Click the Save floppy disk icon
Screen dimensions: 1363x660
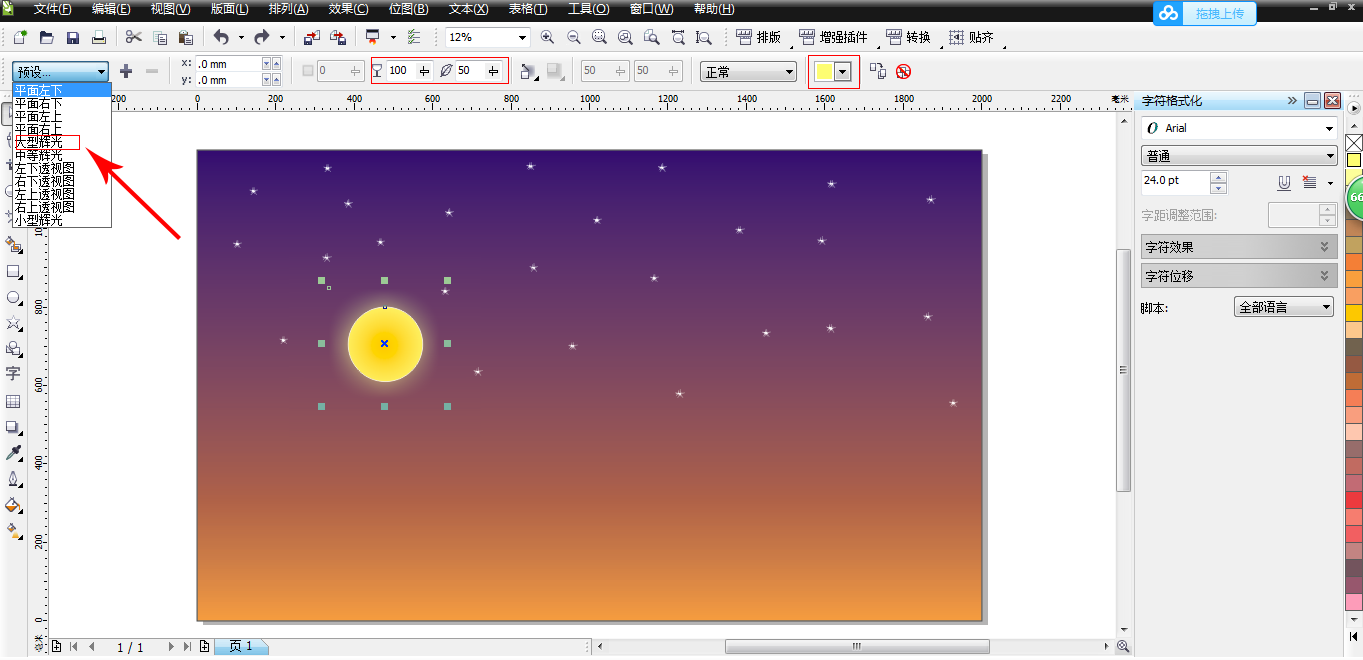(73, 38)
